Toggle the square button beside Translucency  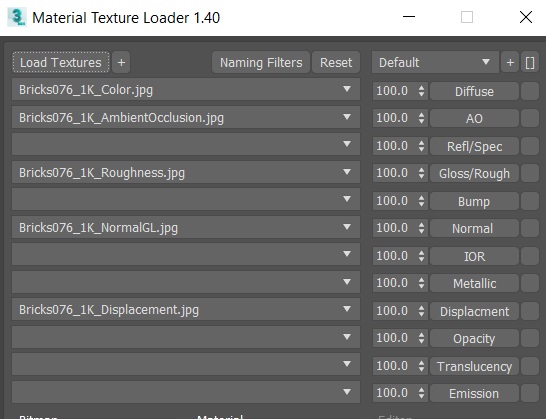[530, 366]
